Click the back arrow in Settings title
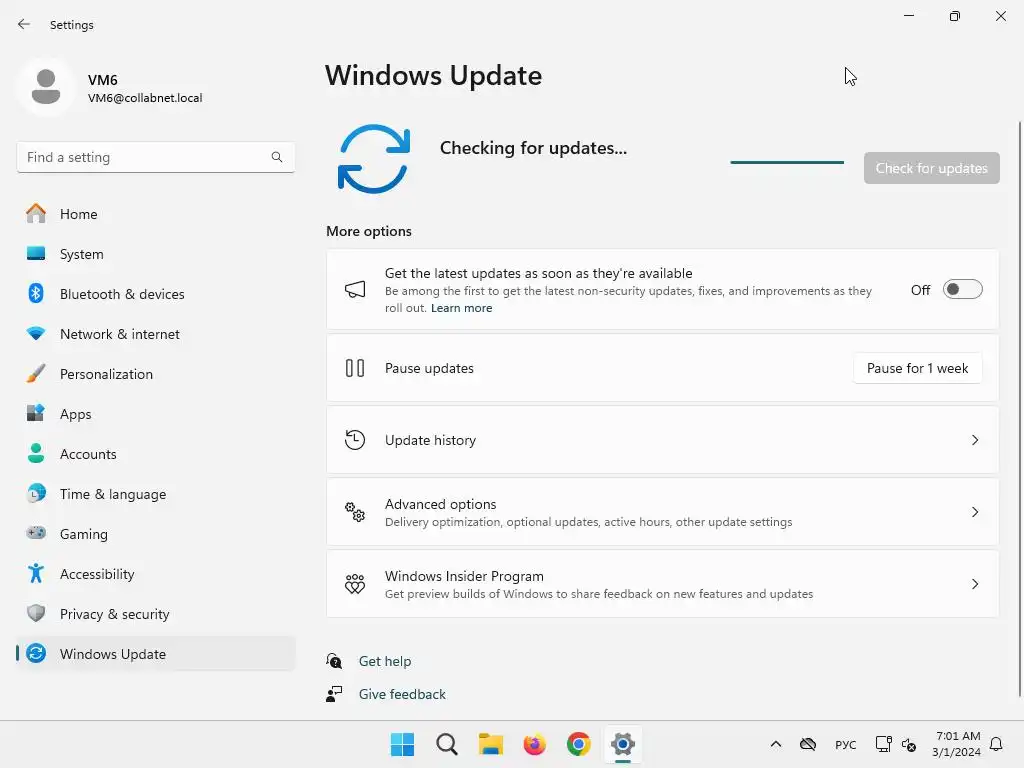This screenshot has width=1024, height=768. coord(24,24)
